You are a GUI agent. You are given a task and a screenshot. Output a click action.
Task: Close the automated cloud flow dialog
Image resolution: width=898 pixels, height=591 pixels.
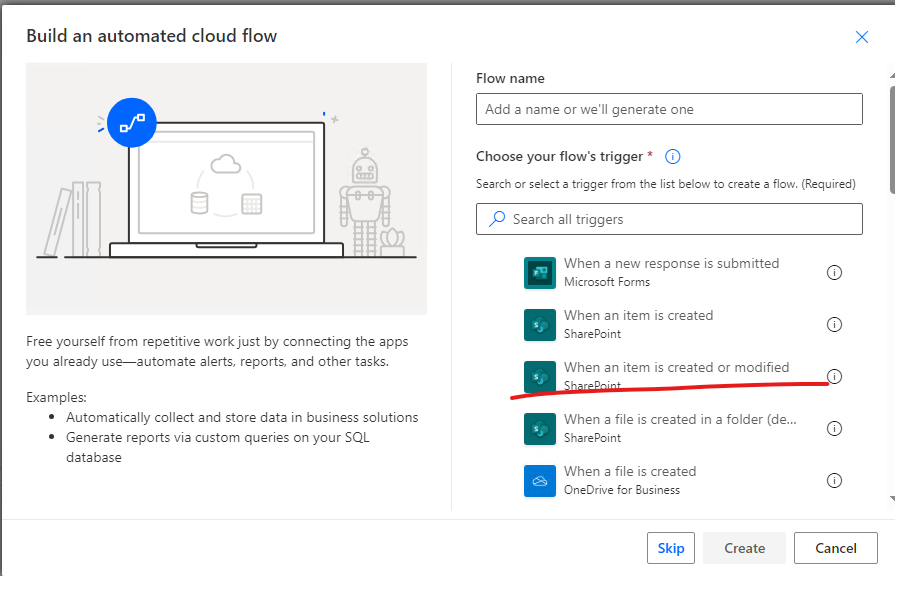(861, 37)
